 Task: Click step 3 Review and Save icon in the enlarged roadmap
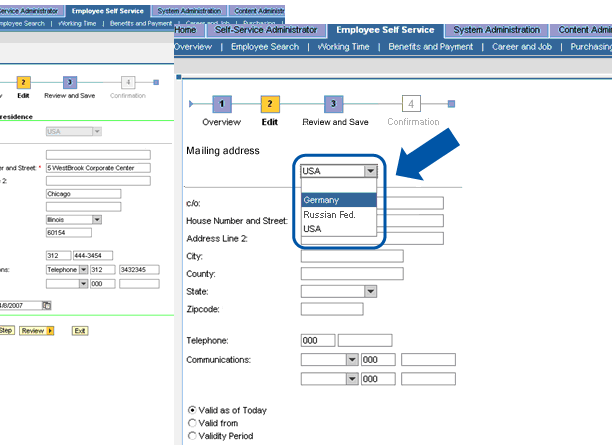[x=331, y=103]
